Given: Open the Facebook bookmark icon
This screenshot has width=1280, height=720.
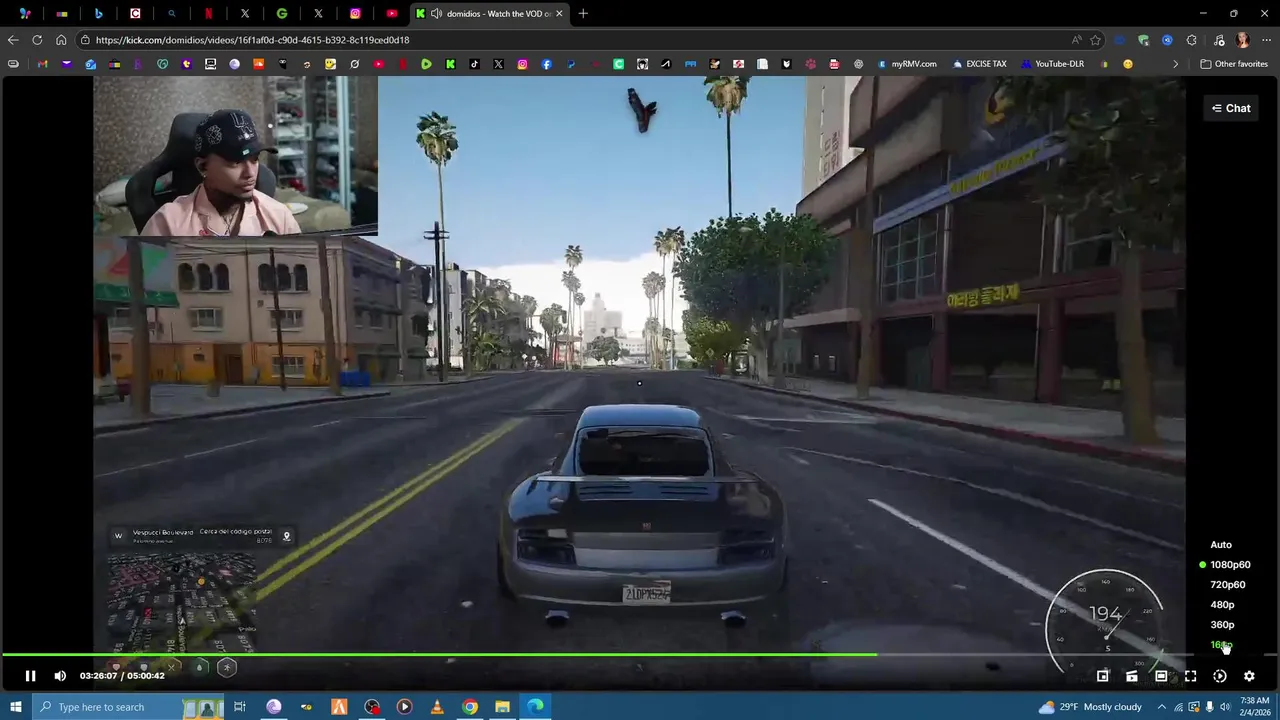Looking at the screenshot, I should pos(546,64).
